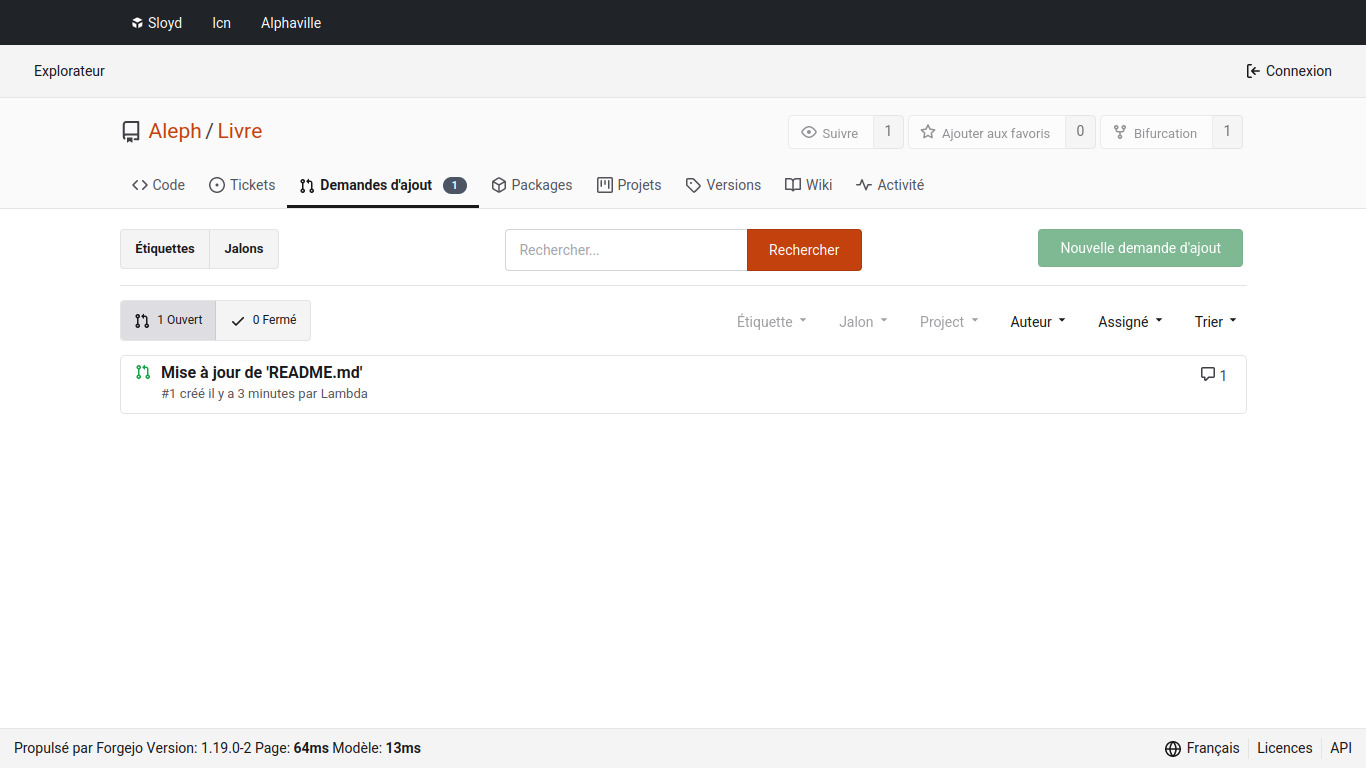View the watchers count of 1
The image size is (1366, 768).
[888, 132]
